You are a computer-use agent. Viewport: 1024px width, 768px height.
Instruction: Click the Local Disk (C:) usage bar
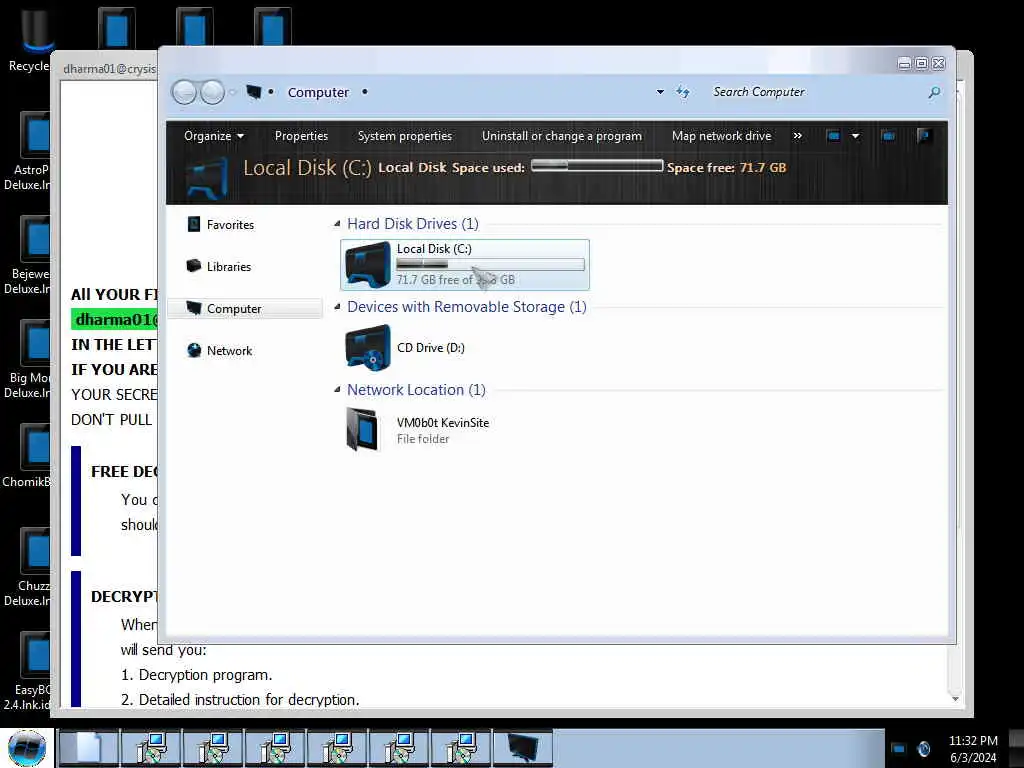tap(490, 264)
